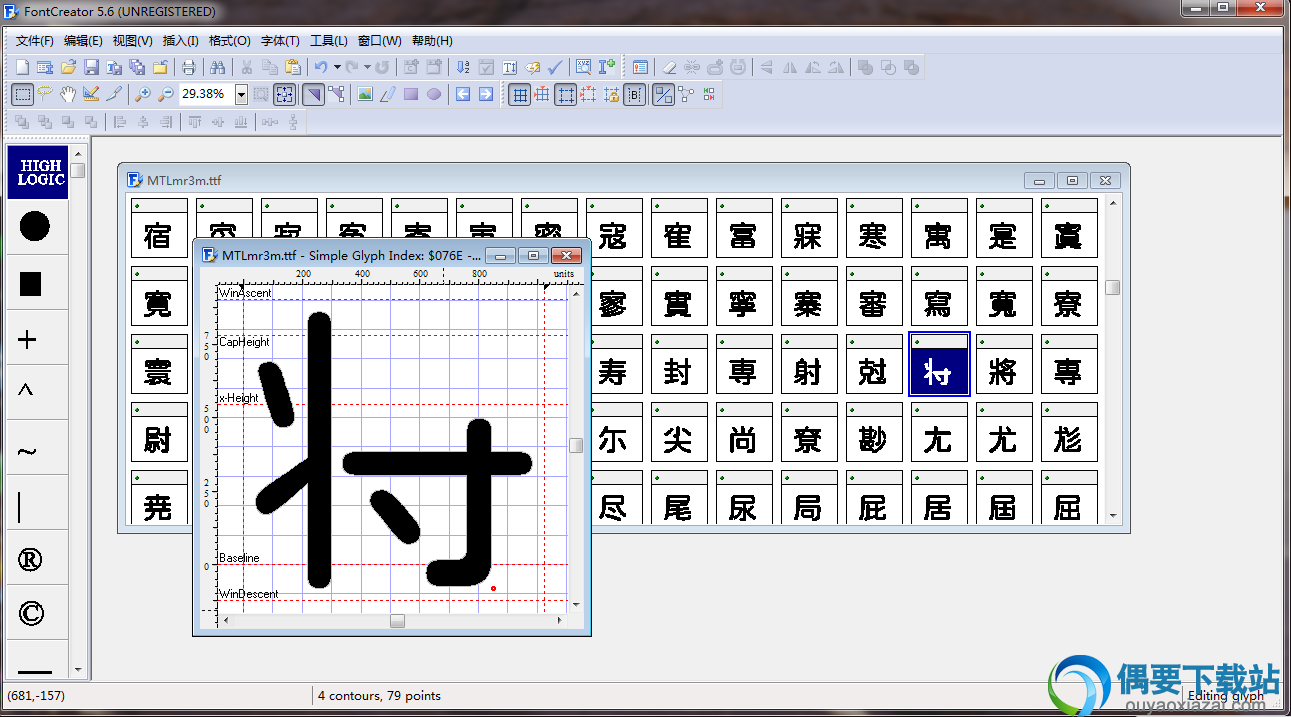Toggle snap to grid button
Image resolution: width=1291 pixels, height=717 pixels.
[x=542, y=94]
